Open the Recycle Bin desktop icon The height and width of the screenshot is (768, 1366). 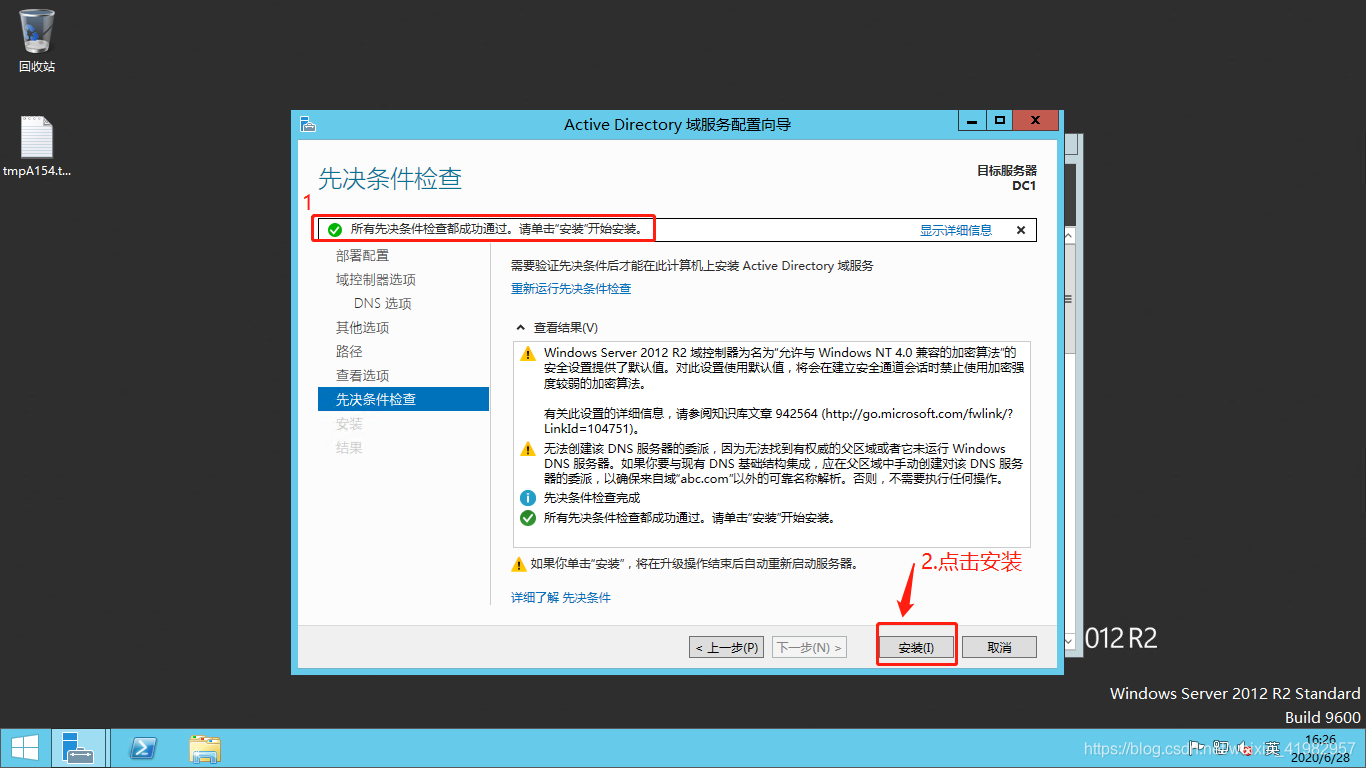click(x=37, y=40)
